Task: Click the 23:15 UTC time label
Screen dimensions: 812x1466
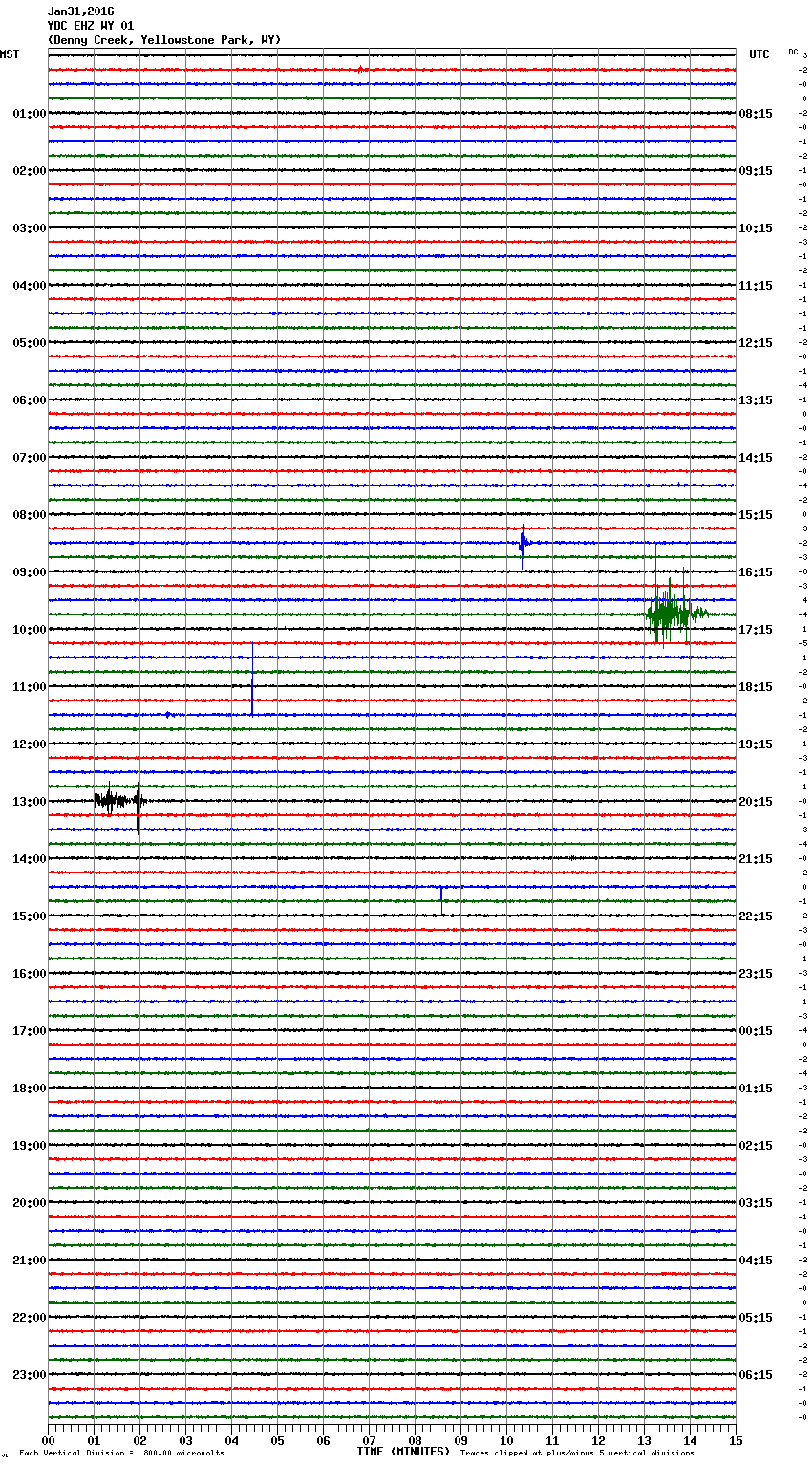Action: tap(756, 974)
